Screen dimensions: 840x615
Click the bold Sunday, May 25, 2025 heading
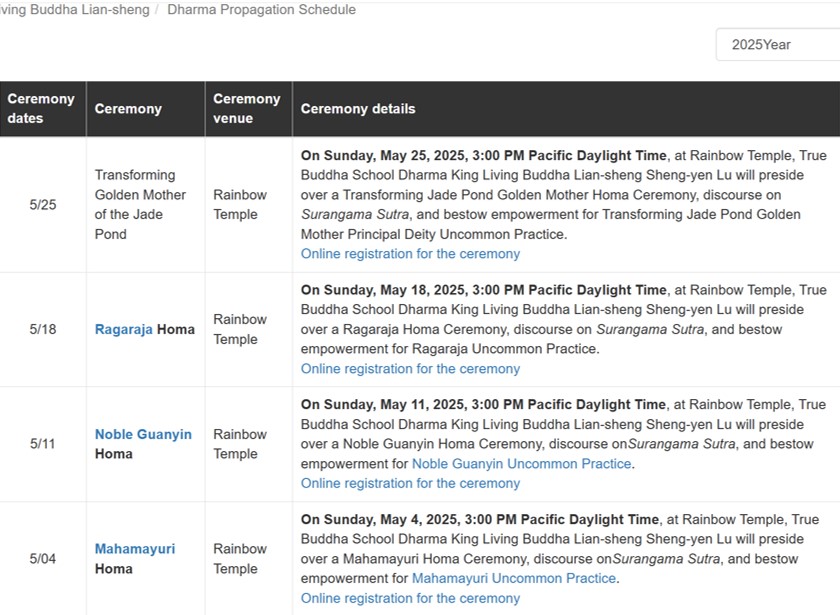484,156
